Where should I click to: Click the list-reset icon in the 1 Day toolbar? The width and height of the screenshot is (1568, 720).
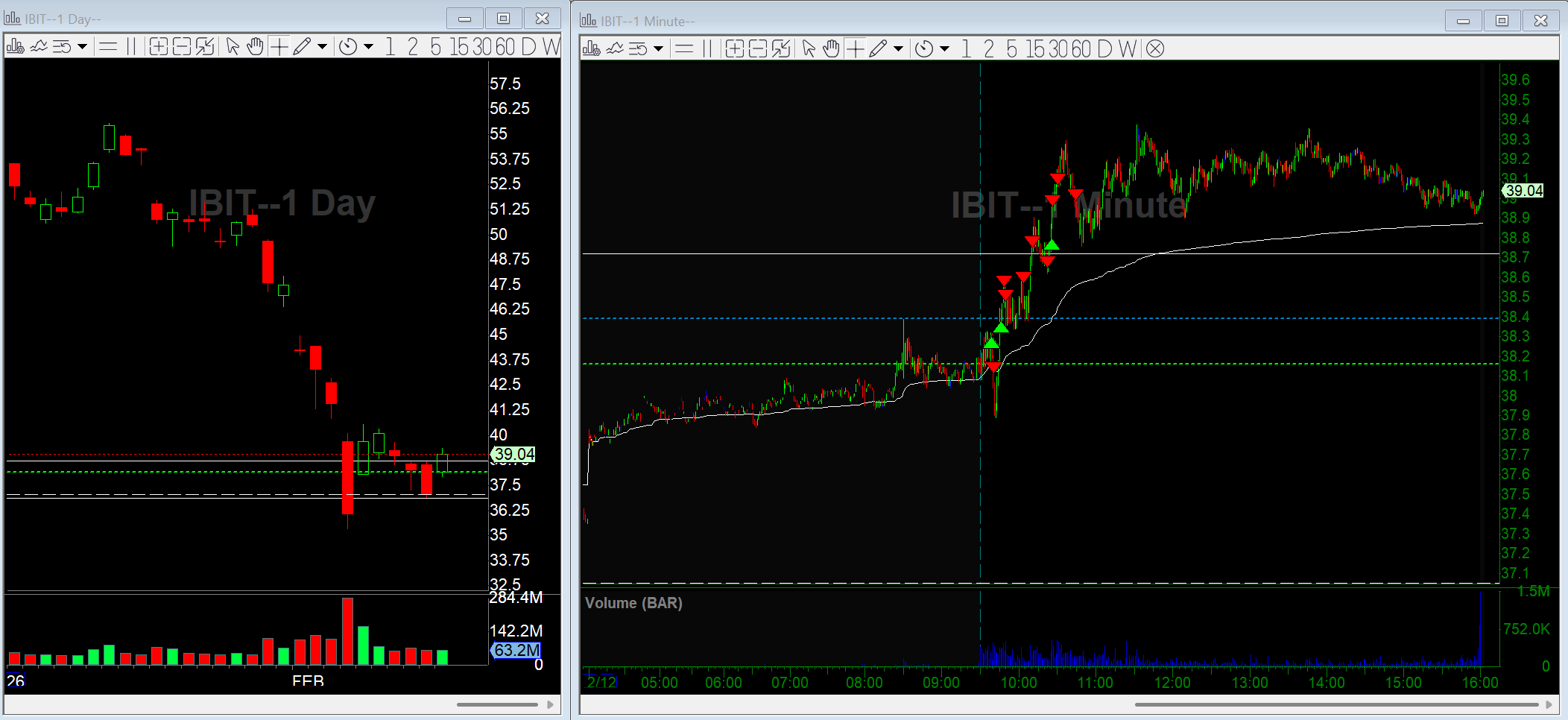coord(62,47)
